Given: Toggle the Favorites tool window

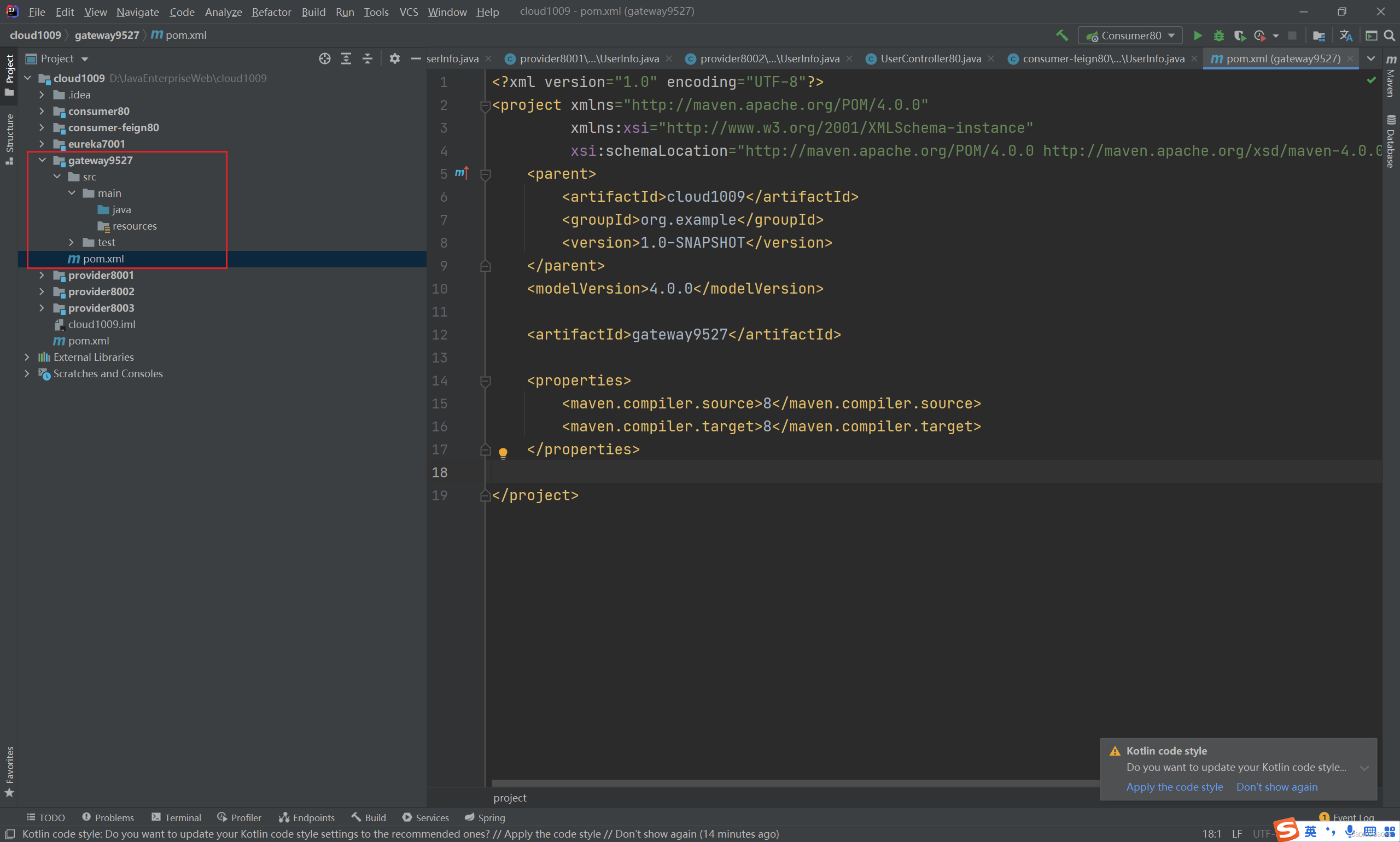Looking at the screenshot, I should click(x=9, y=770).
